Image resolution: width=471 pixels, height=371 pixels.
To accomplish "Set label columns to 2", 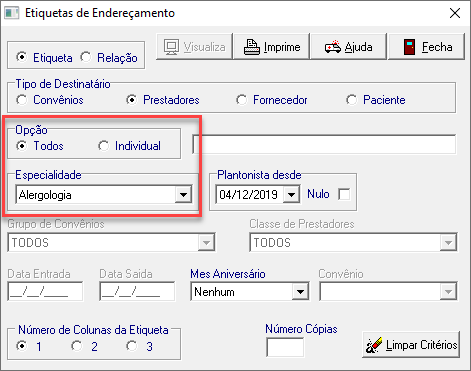I will [77, 346].
